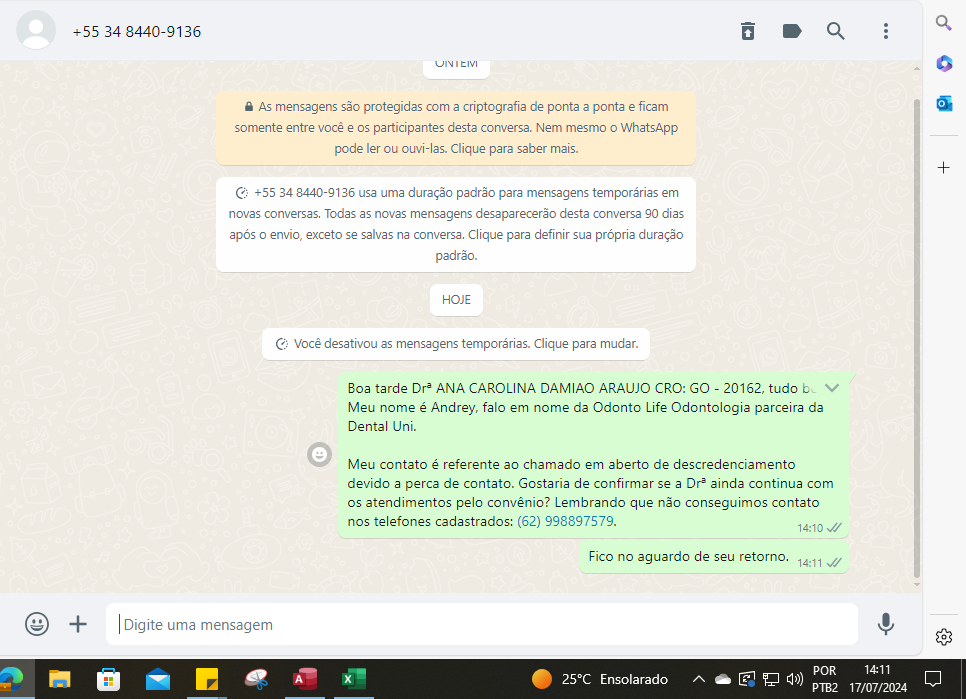Click the 14:10 message timestamp
Image resolution: width=966 pixels, height=699 pixels.
click(810, 528)
